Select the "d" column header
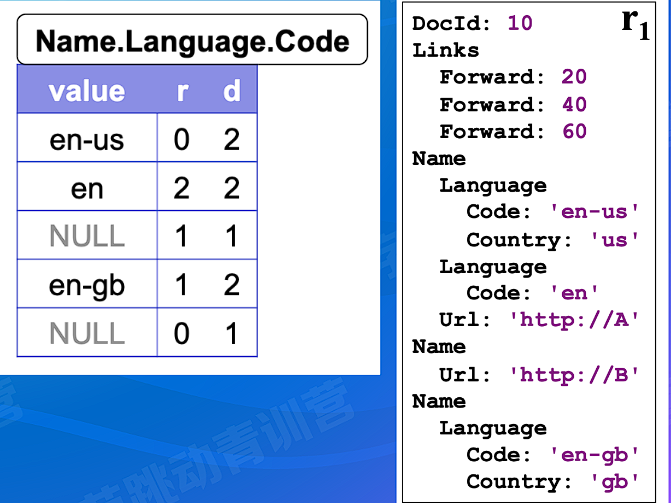 click(232, 91)
